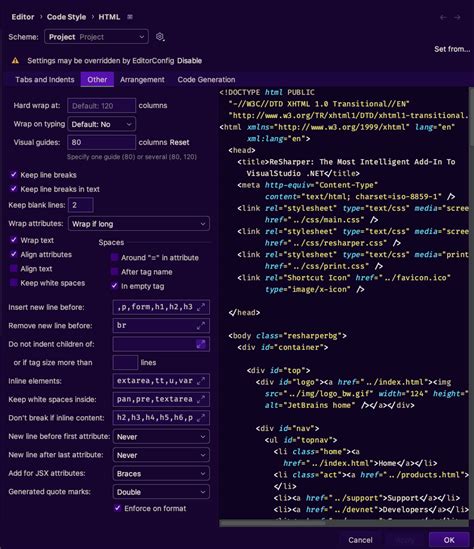Expand 'Don't break if inline content' icon
Viewport: 474px width, 549px height.
coord(201,418)
